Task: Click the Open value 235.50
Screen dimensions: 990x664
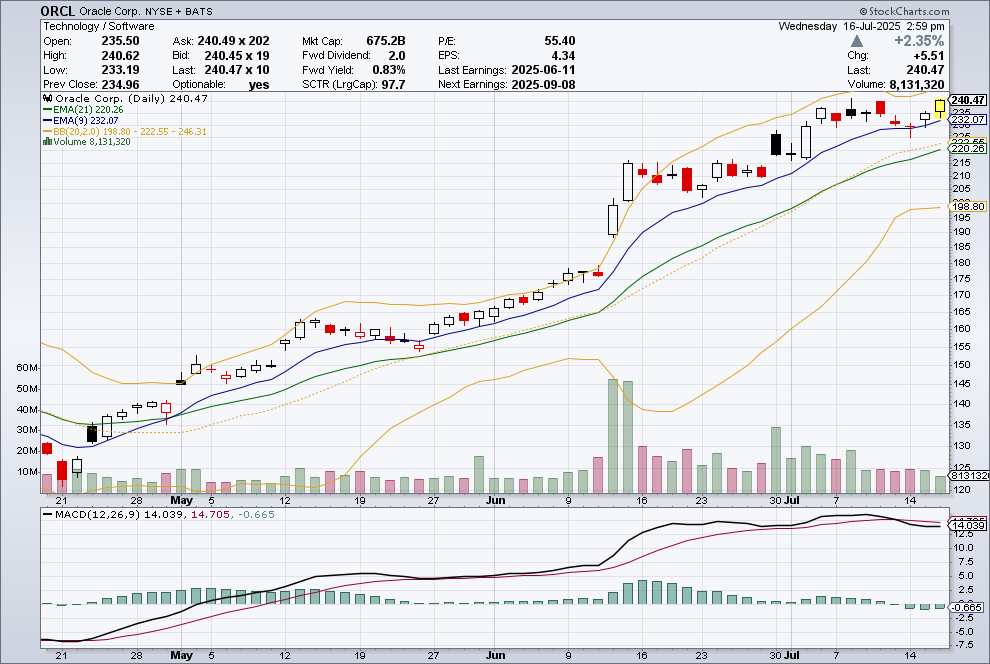Action: pos(121,41)
